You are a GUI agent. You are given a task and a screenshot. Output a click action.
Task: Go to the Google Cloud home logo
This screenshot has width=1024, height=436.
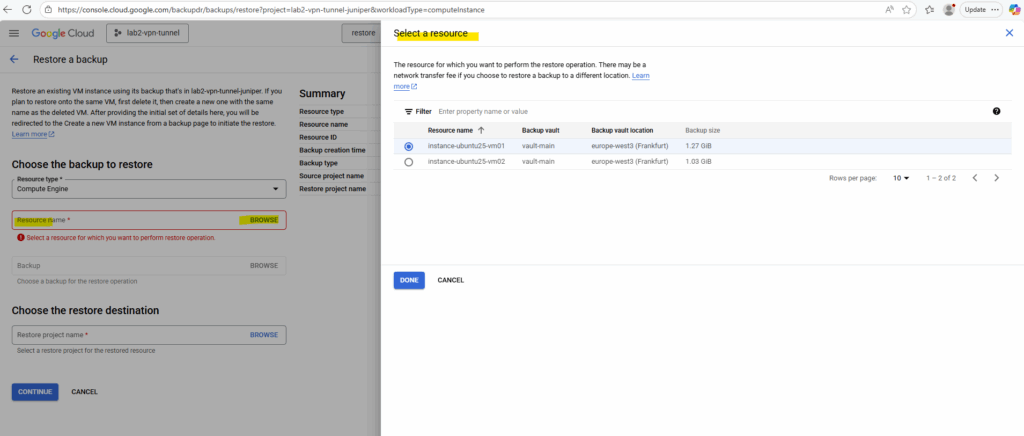point(63,33)
